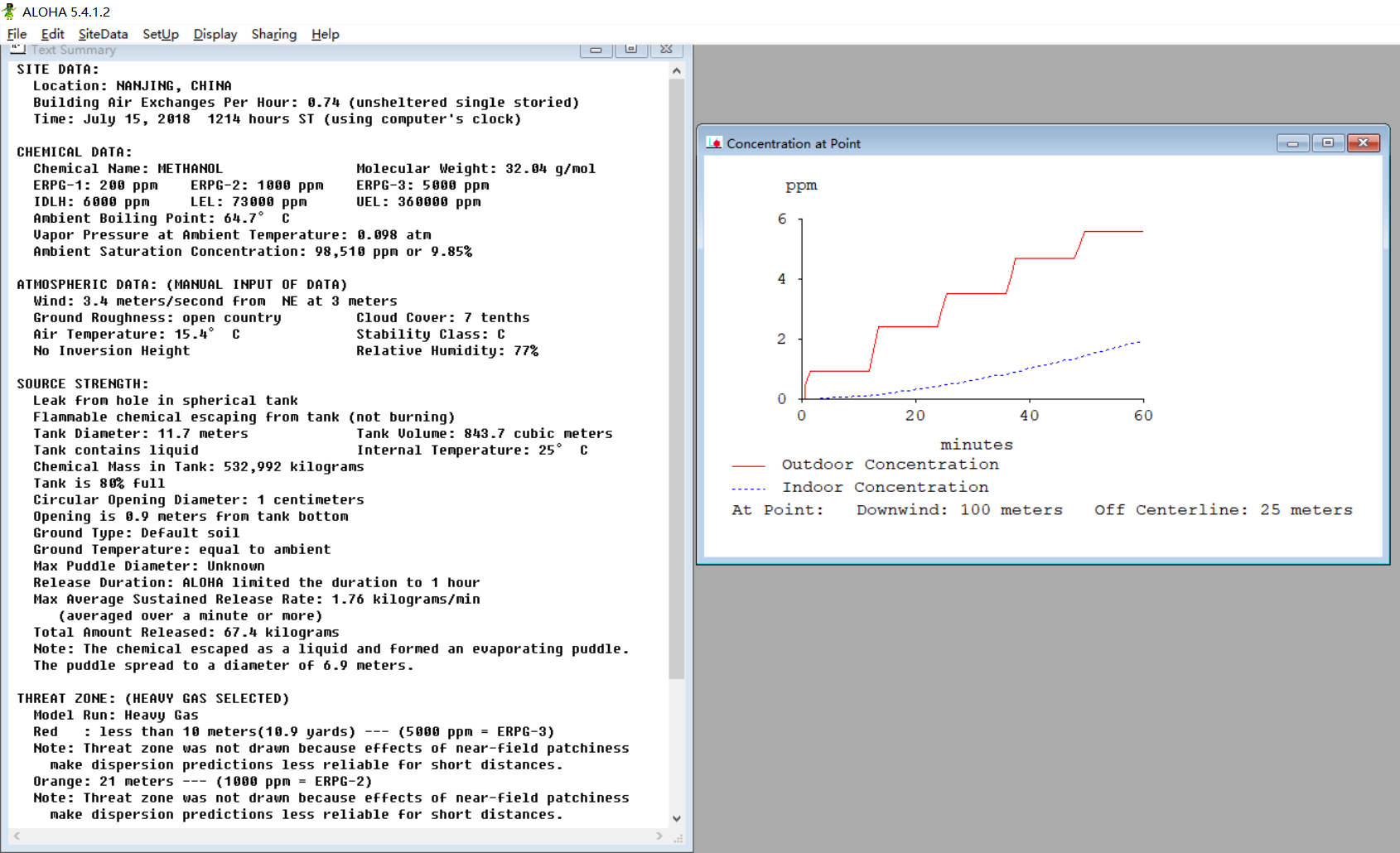
Task: Open the Display menu
Action: [215, 34]
